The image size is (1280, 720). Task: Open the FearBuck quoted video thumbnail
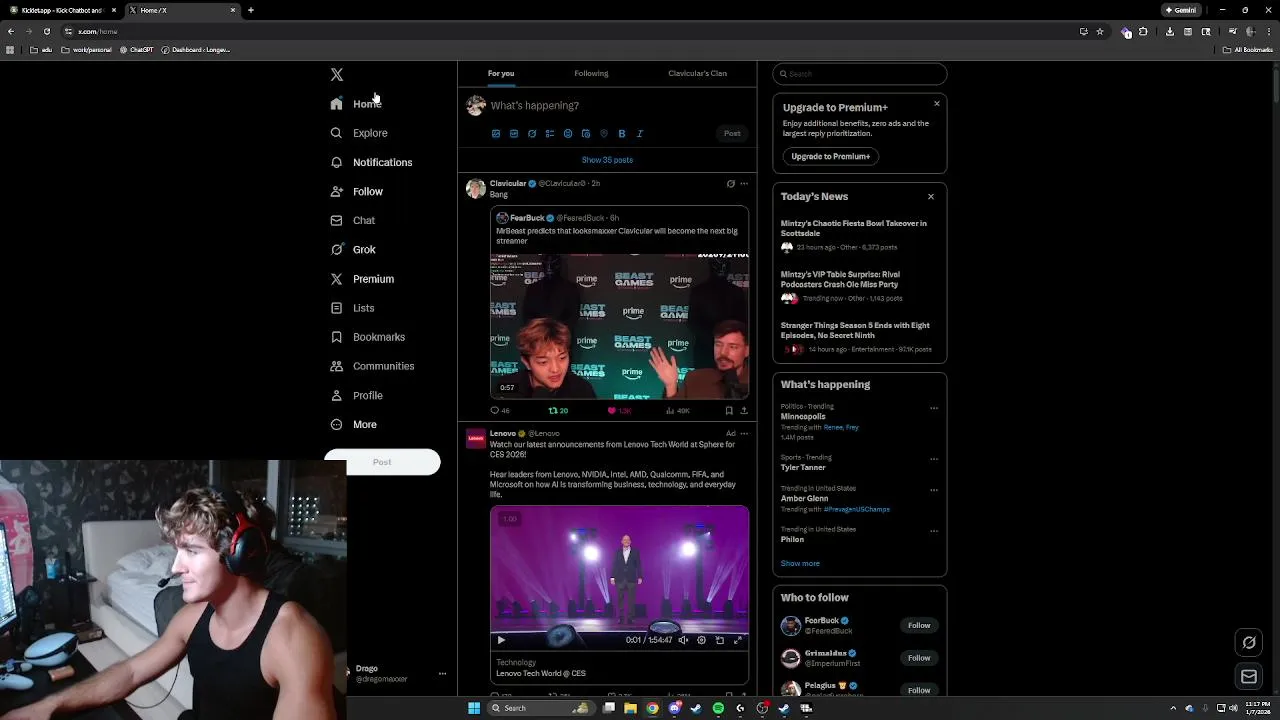pos(619,326)
